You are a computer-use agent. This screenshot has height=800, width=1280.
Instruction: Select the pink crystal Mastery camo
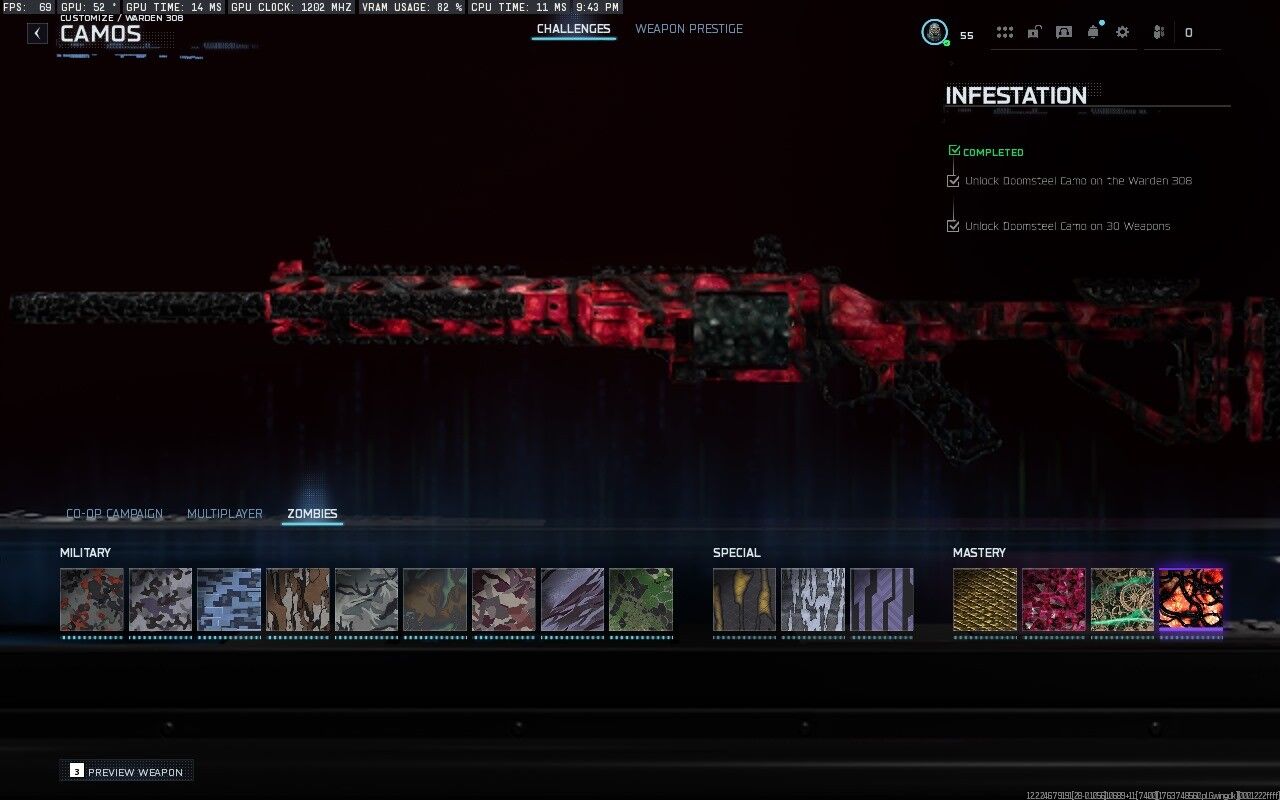tap(1054, 600)
